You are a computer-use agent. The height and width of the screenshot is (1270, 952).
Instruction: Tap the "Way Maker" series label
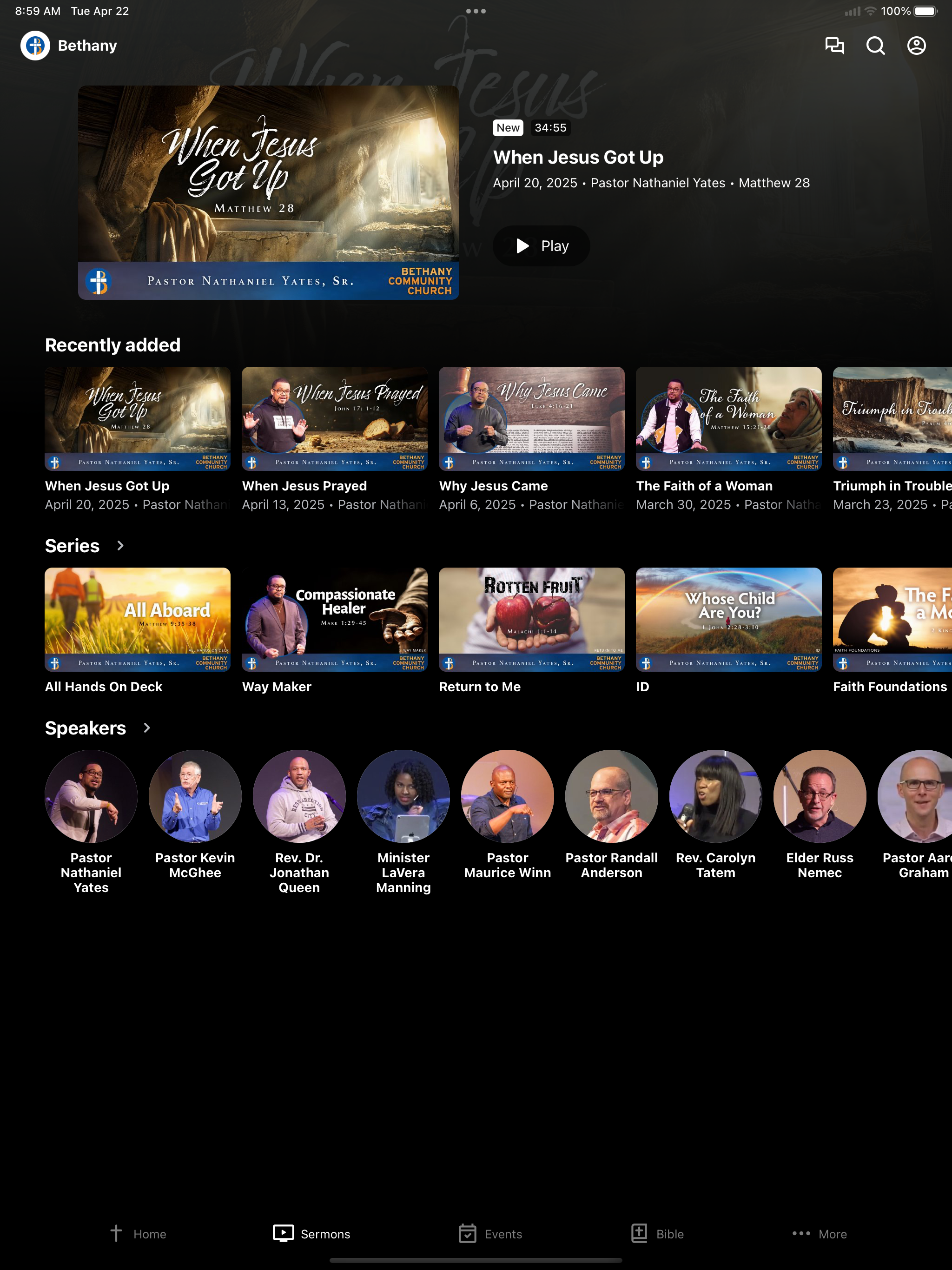[x=277, y=687]
